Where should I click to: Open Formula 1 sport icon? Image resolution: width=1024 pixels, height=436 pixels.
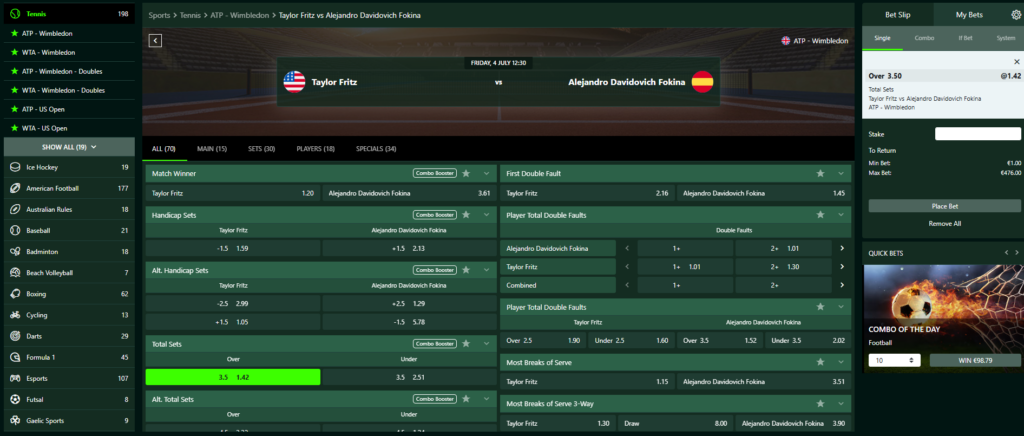point(15,357)
